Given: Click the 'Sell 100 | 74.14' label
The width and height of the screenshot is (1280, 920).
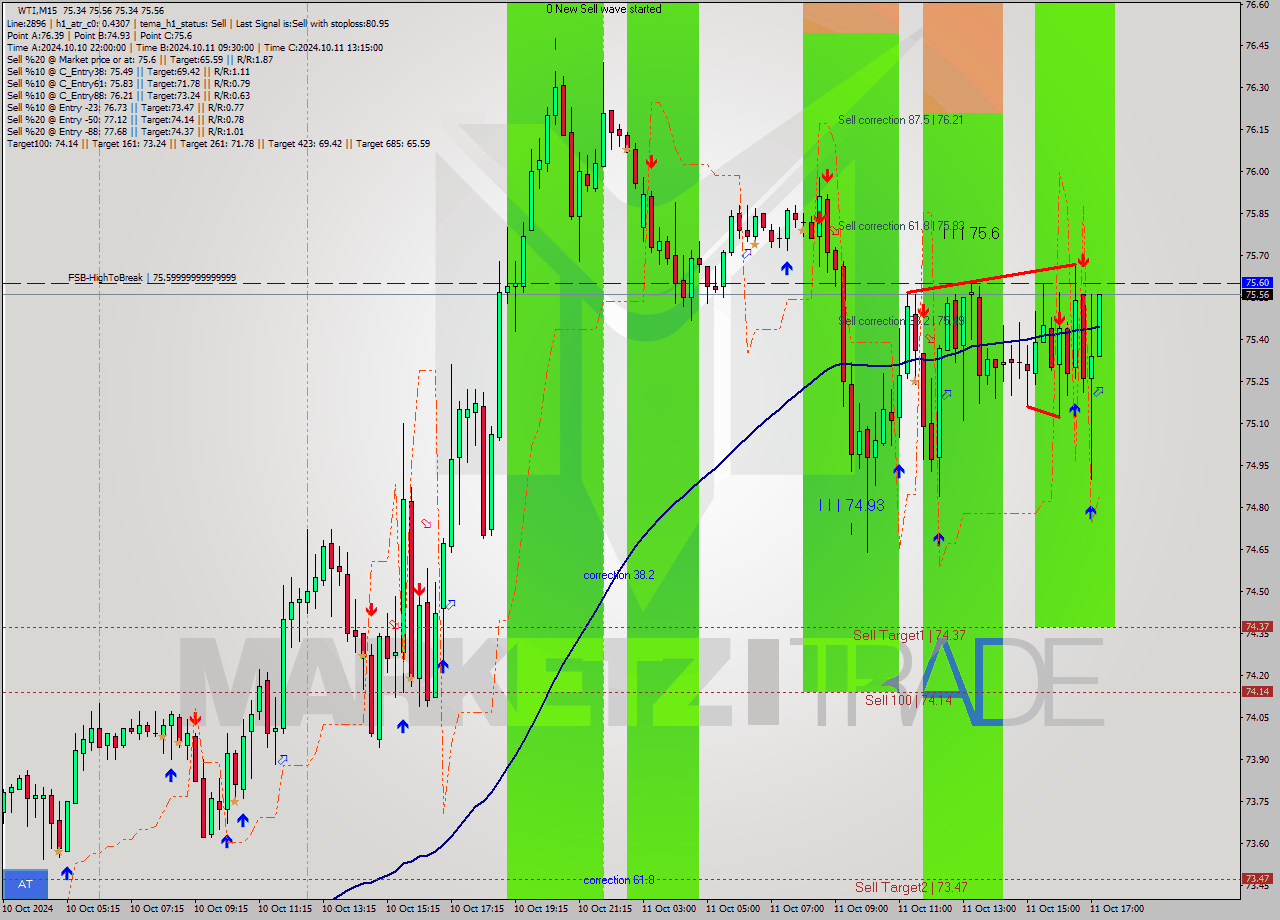Looking at the screenshot, I should pyautogui.click(x=908, y=700).
